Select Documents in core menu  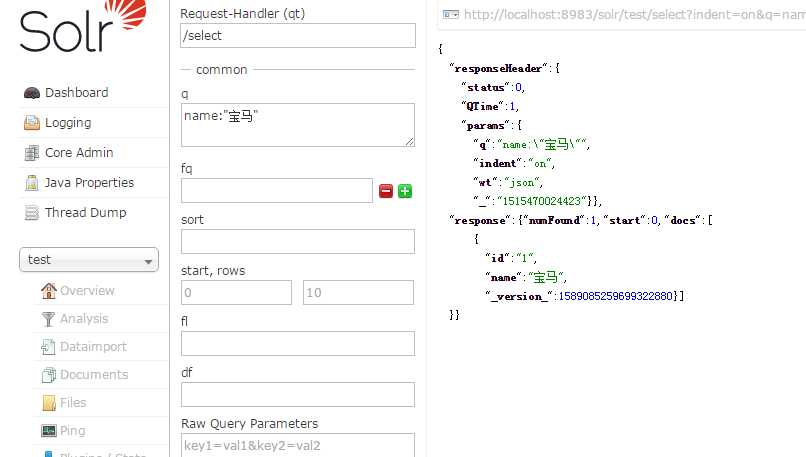coord(94,374)
